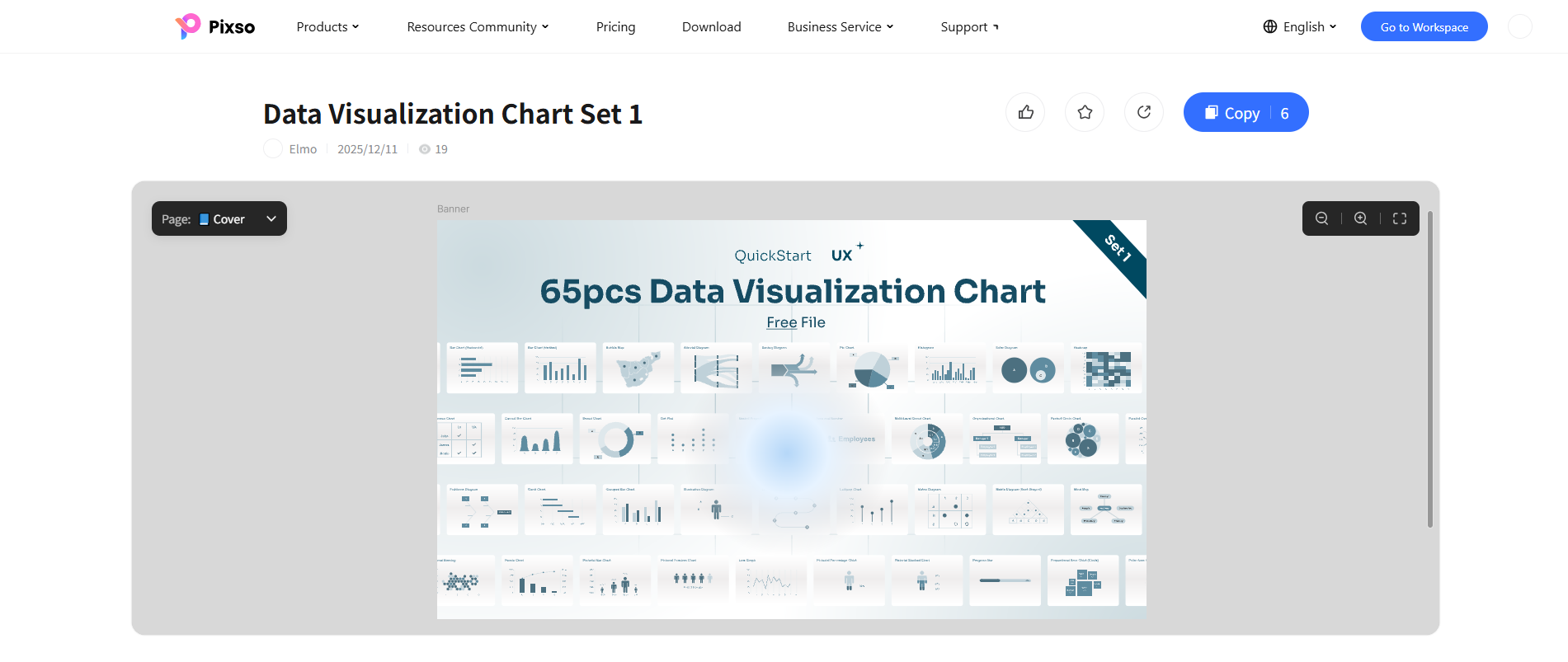This screenshot has height=662, width=1568.
Task: Expand Resources Community menu
Action: [478, 26]
